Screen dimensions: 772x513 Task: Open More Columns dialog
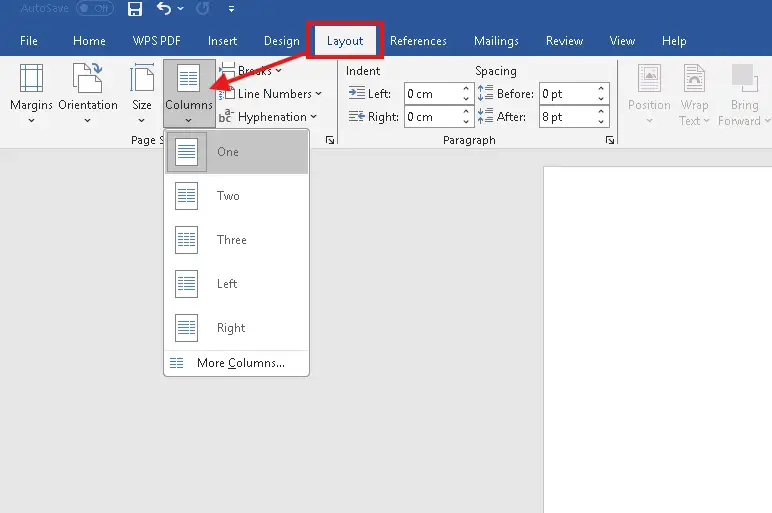(236, 363)
